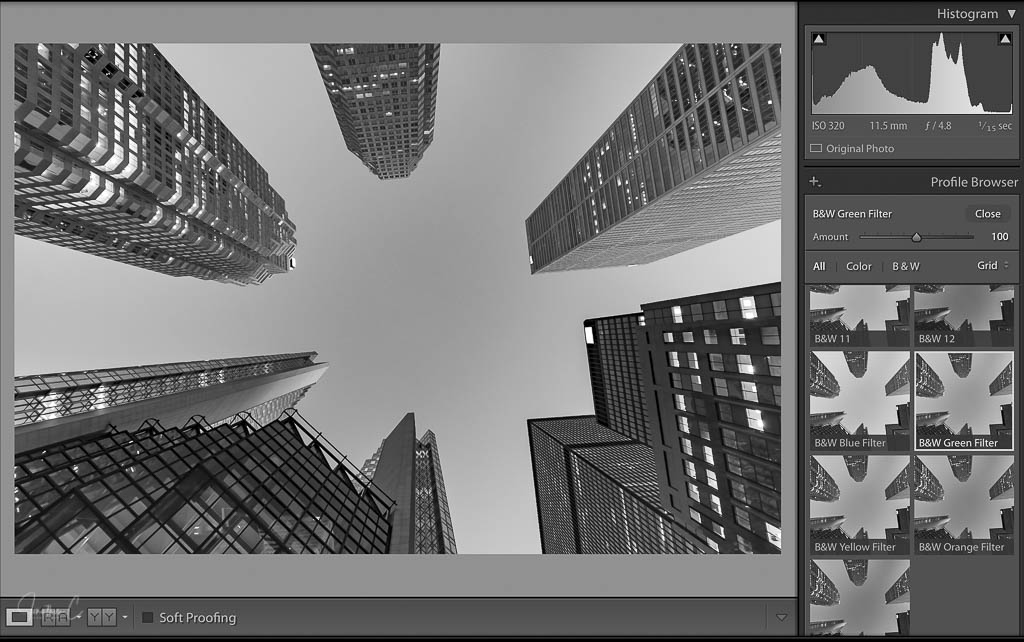Screen dimensions: 1024x642
Task: Switch to Reference view (R|A icon)
Action: [55, 617]
